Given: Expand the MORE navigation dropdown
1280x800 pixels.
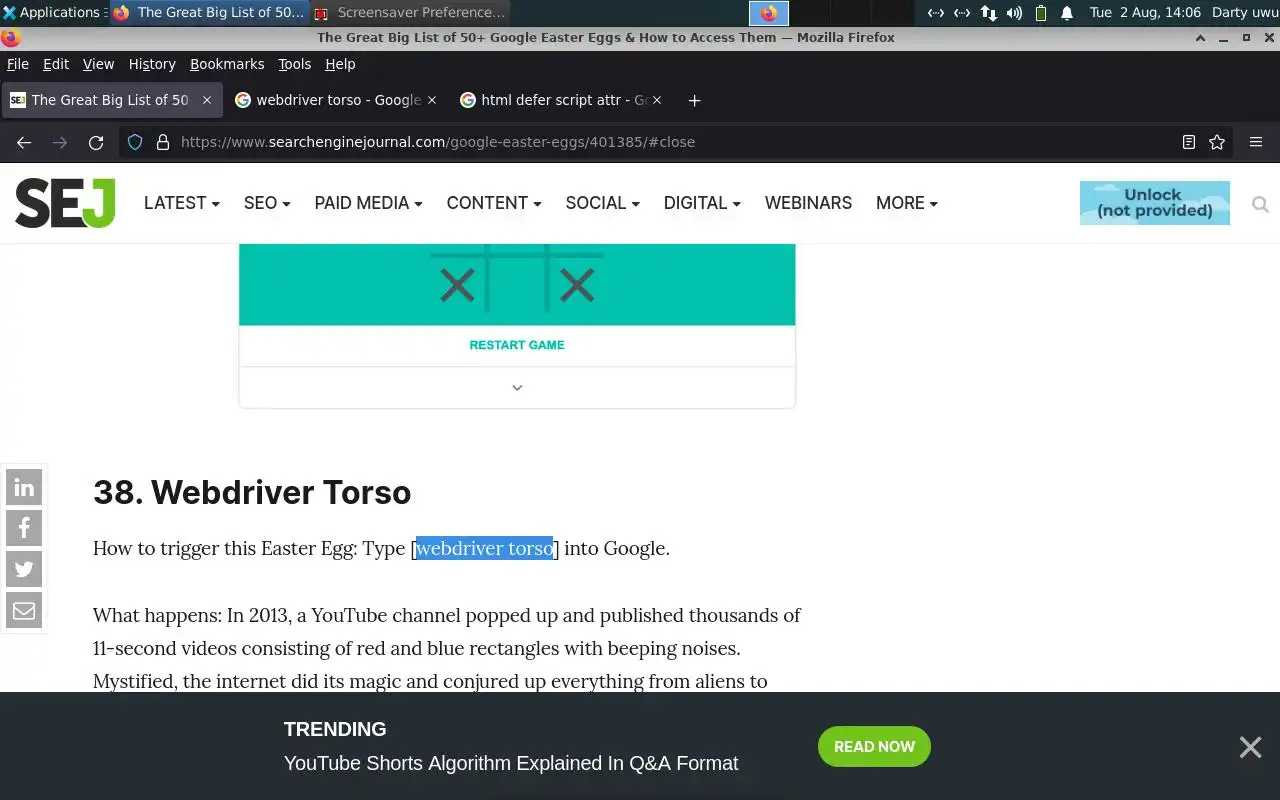Looking at the screenshot, I should (x=906, y=203).
